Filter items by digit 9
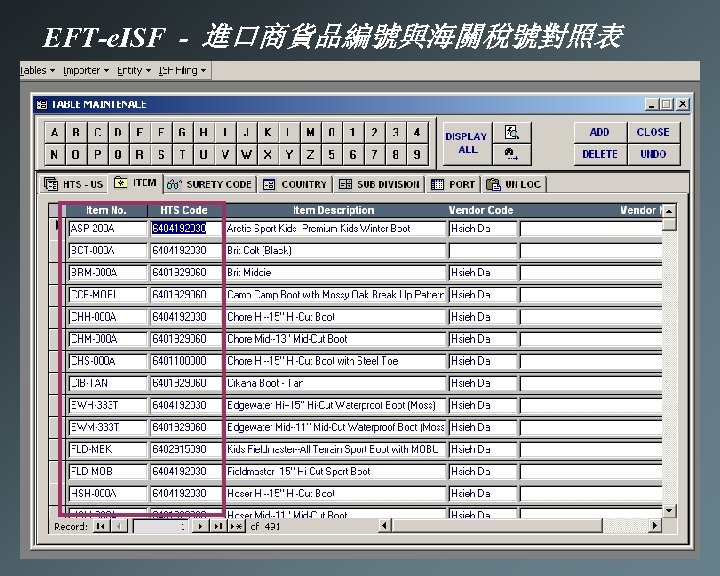Viewport: 720px width, 576px height. [x=417, y=155]
